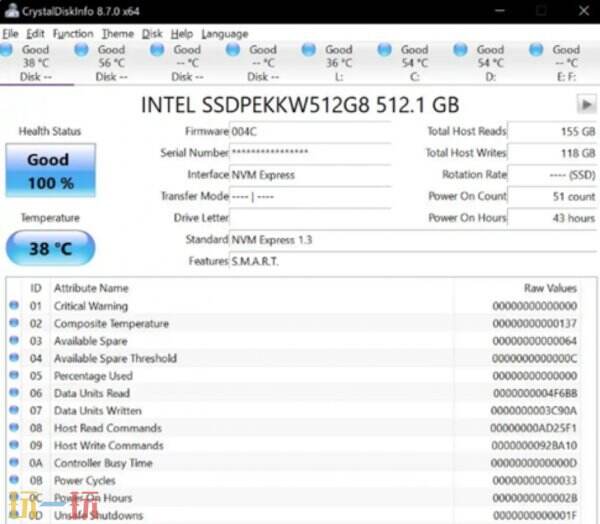Click the Power On Hours value 43 hours
The height and width of the screenshot is (524, 600).
point(552,218)
